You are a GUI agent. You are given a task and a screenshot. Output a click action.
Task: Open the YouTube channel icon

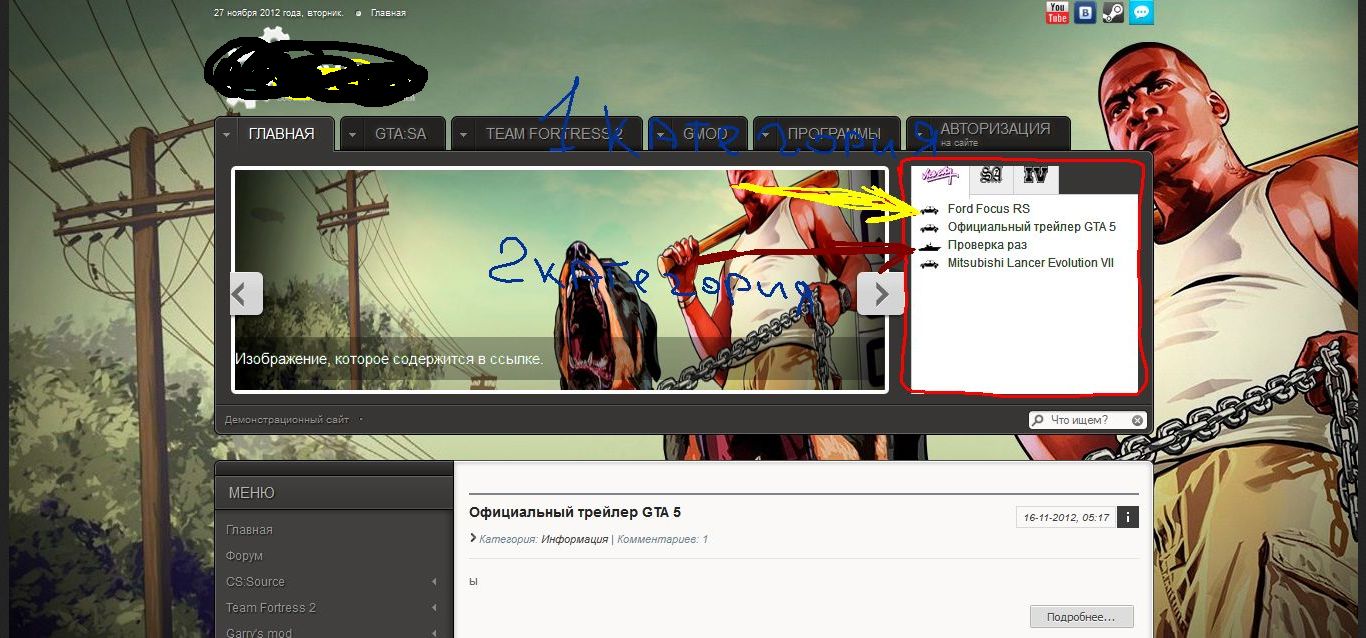coord(1057,12)
